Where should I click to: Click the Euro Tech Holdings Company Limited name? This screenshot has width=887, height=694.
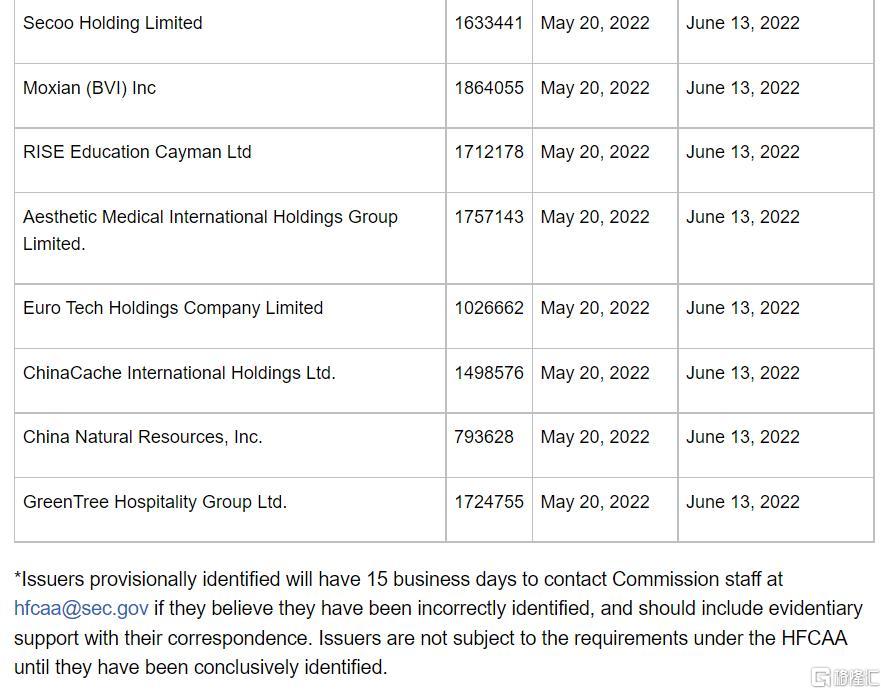click(173, 308)
